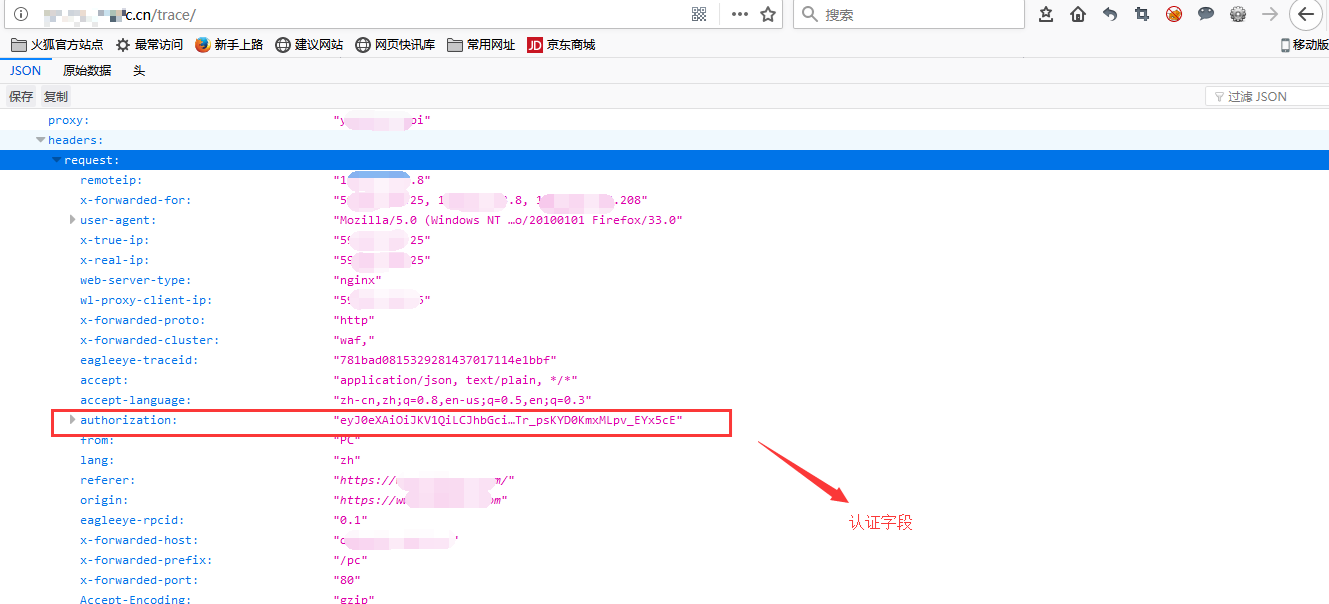The width and height of the screenshot is (1329, 604).
Task: Select the x-forwarded-for key
Action: click(135, 200)
